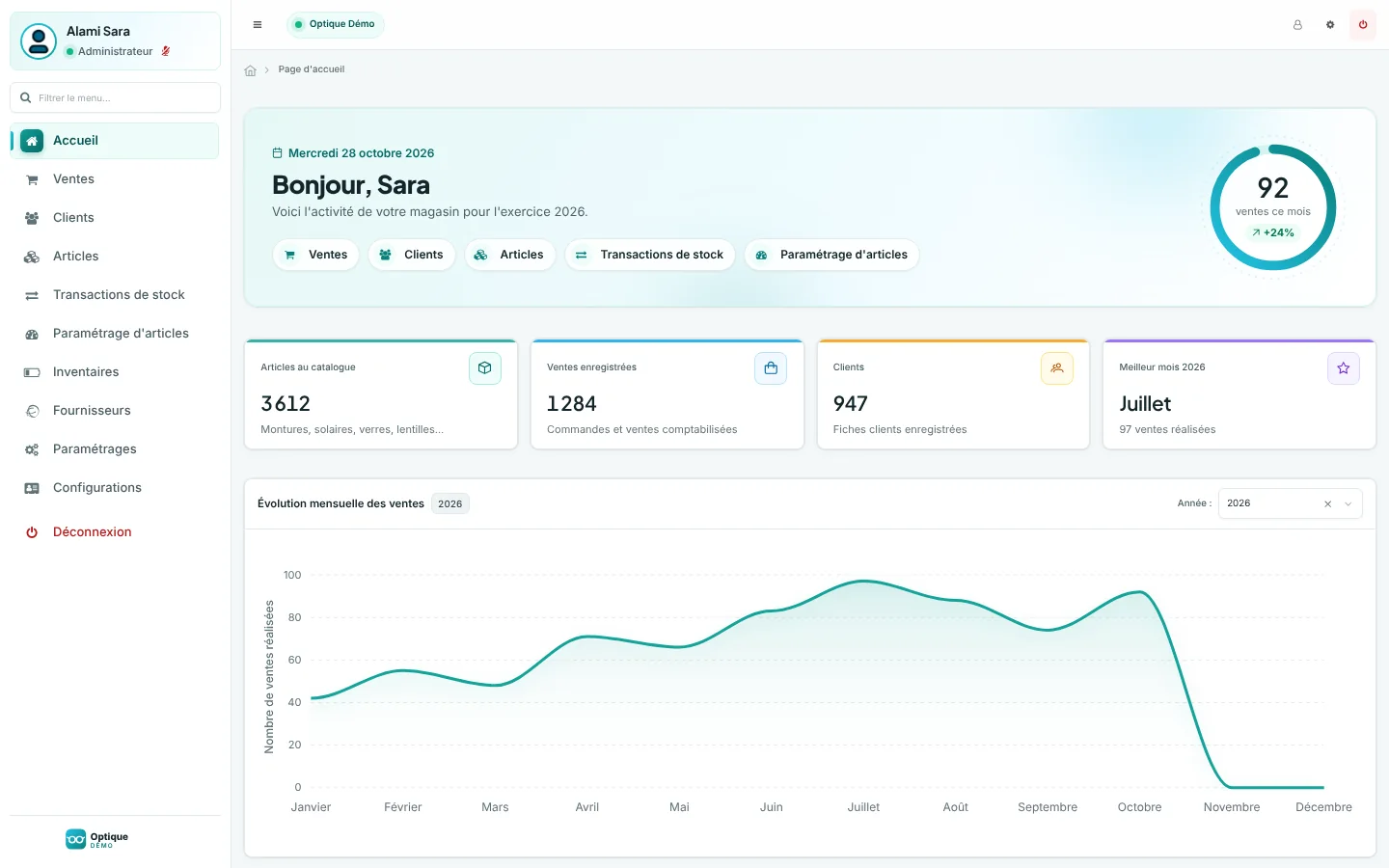1389x868 pixels.
Task: Open Fournisseurs in the sidebar
Action: 115,411
